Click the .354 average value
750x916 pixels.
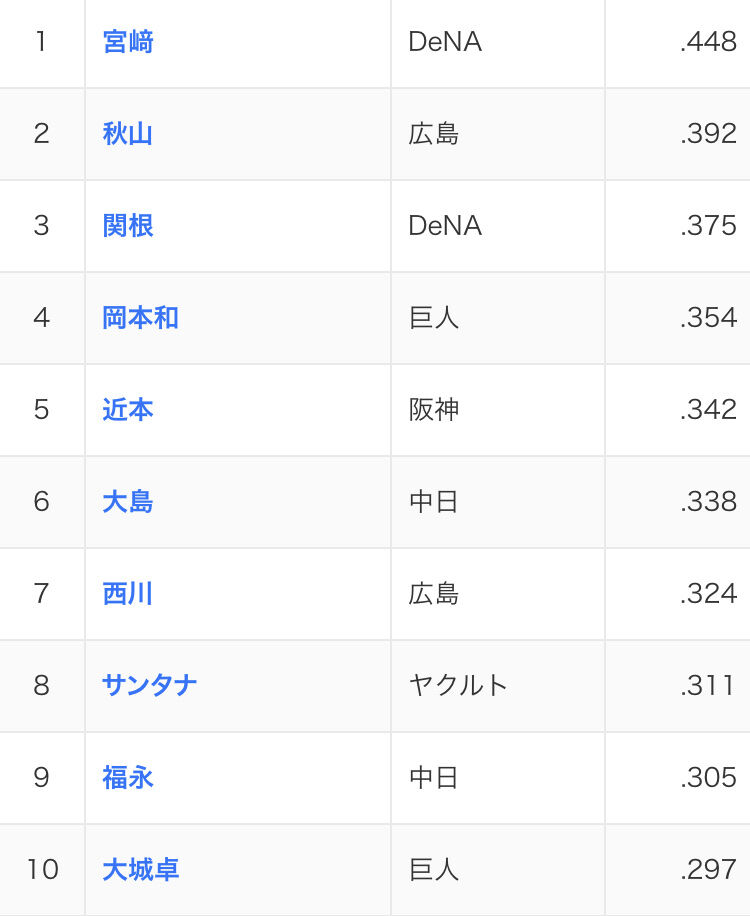(708, 318)
